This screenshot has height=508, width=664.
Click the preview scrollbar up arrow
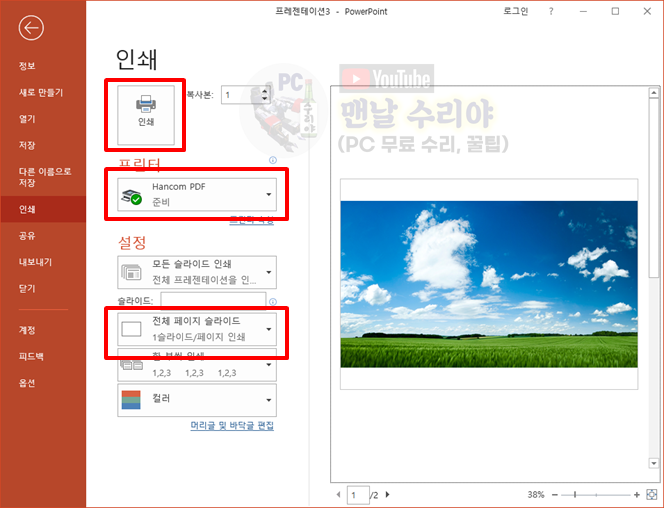[x=654, y=92]
